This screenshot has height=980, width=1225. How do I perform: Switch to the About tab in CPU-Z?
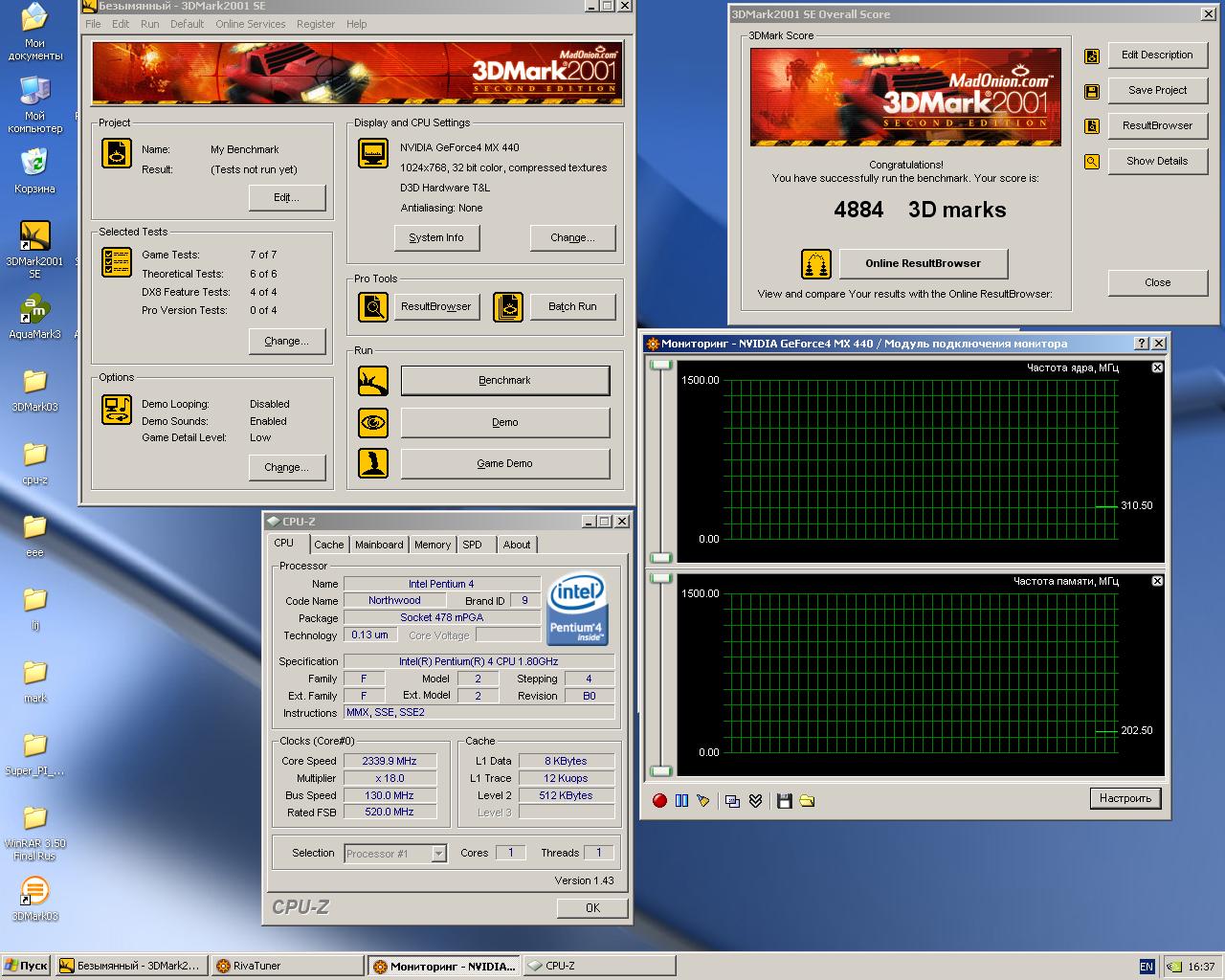517,545
